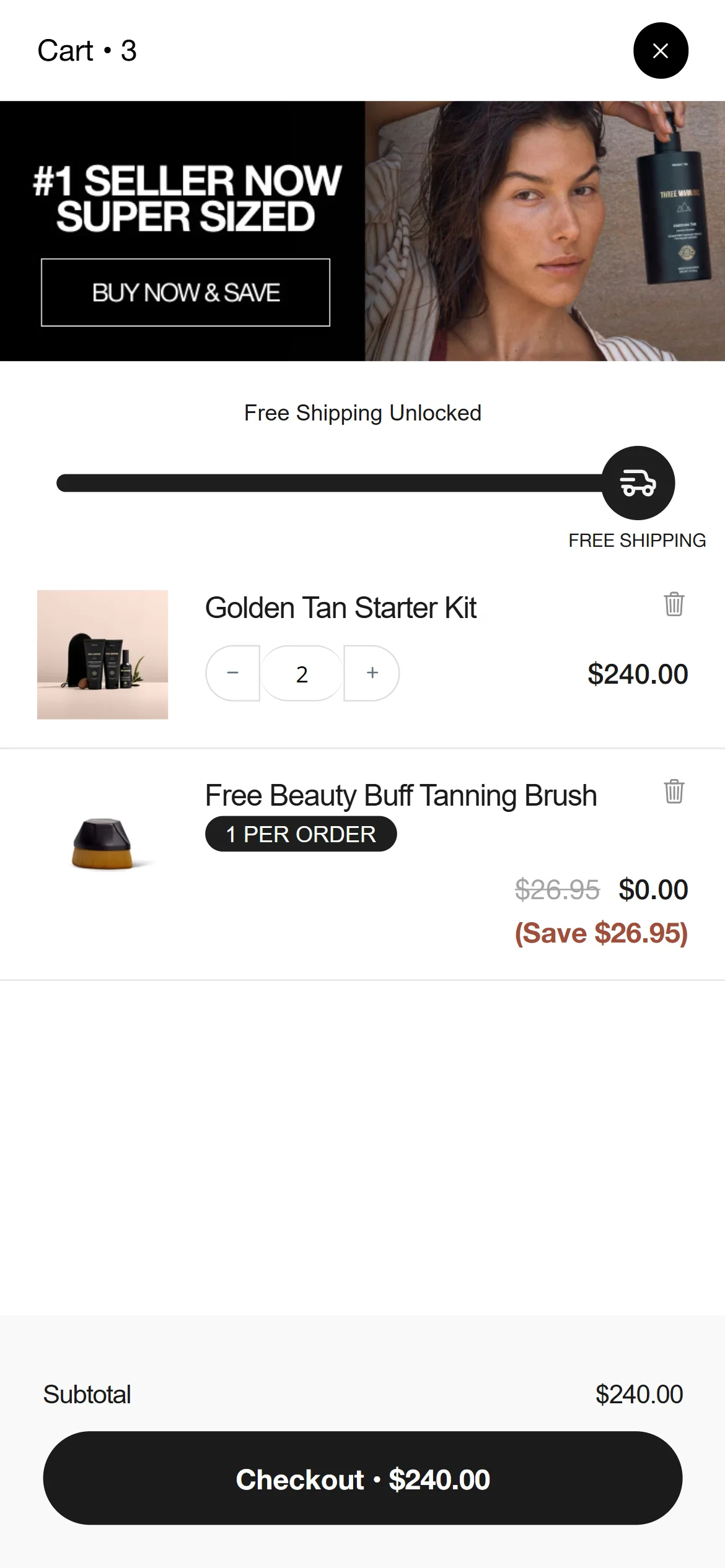This screenshot has height=1568, width=725.
Task: Click the 1 PER ORDER badge
Action: (x=301, y=834)
